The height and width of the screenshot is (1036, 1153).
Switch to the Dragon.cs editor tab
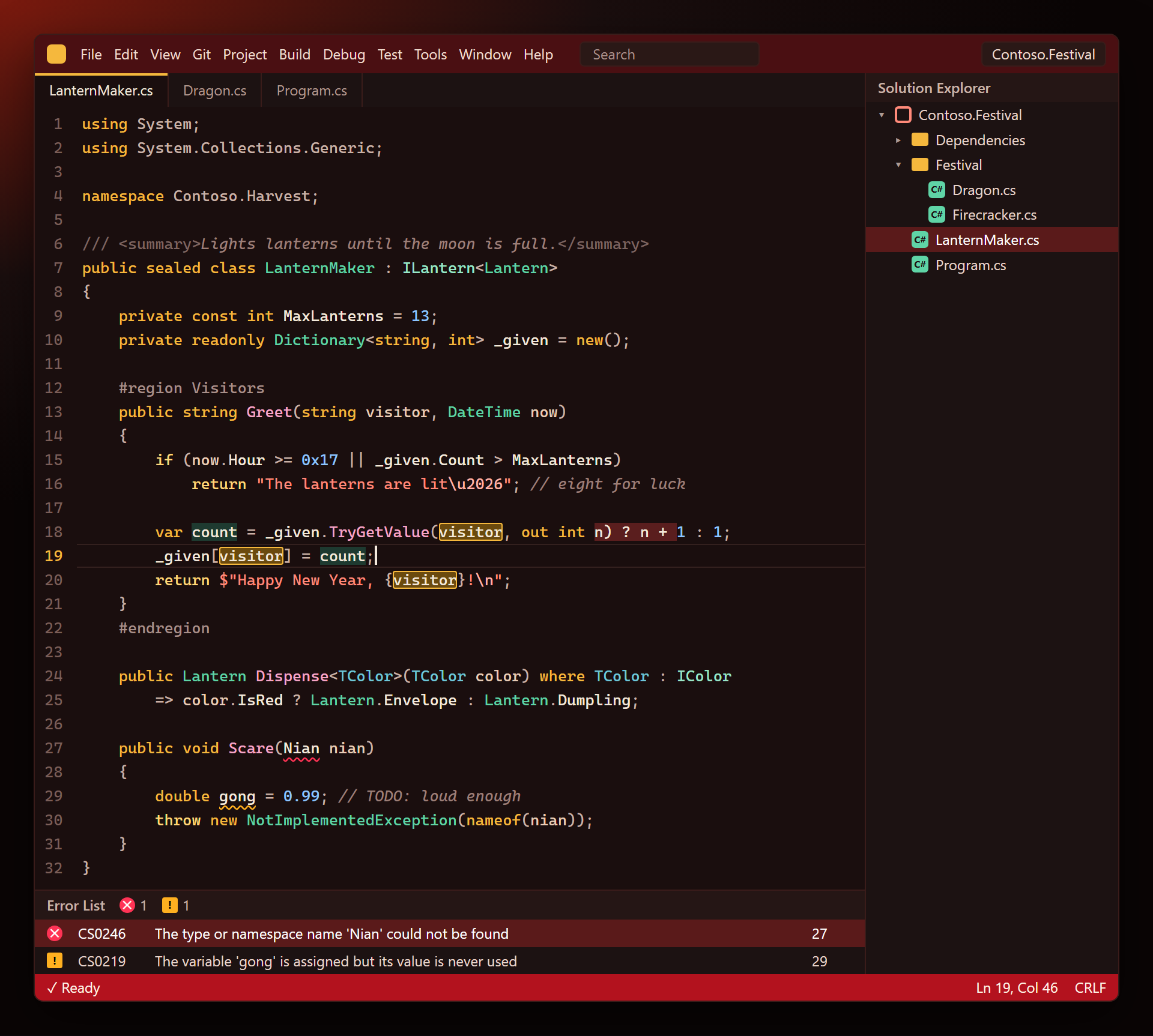(214, 90)
